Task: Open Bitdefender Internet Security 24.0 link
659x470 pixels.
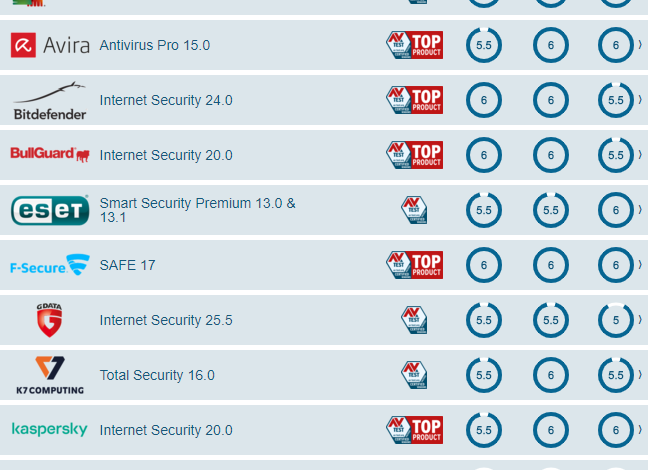Action: pyautogui.click(x=166, y=100)
